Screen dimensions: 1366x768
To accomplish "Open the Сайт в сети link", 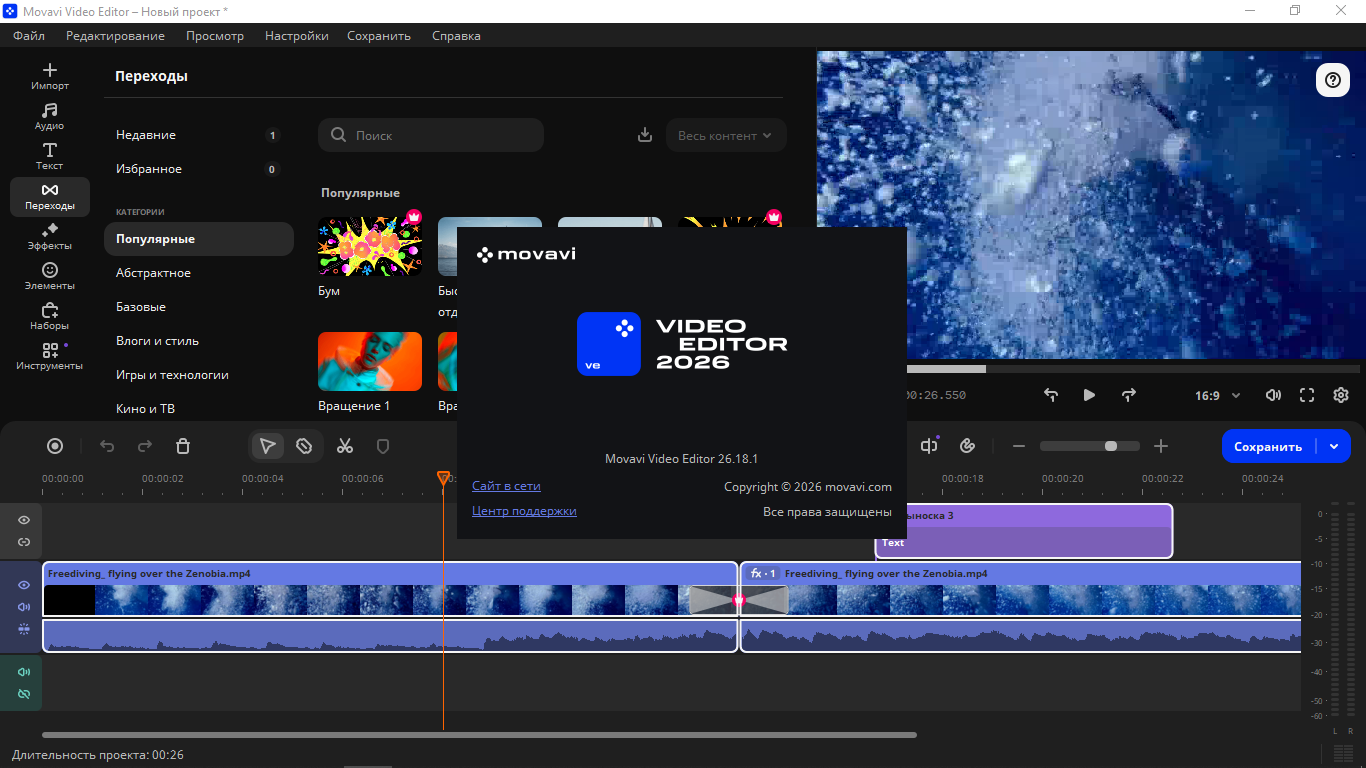I will [x=506, y=486].
